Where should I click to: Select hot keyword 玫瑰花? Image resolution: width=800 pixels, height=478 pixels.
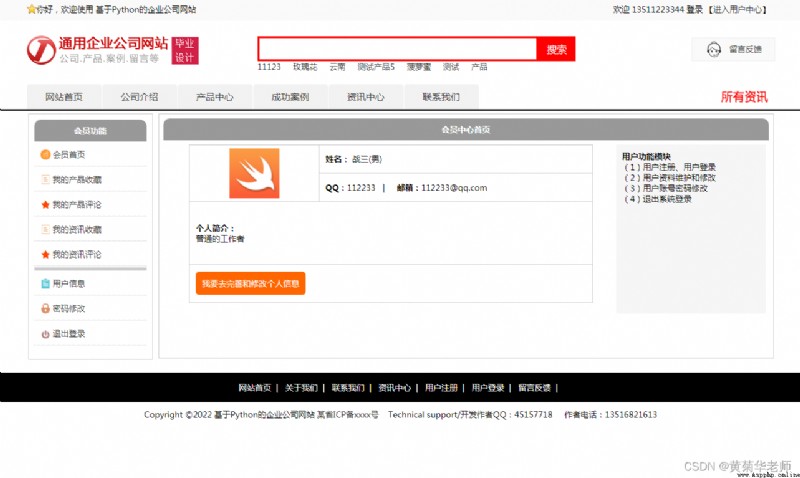click(305, 67)
